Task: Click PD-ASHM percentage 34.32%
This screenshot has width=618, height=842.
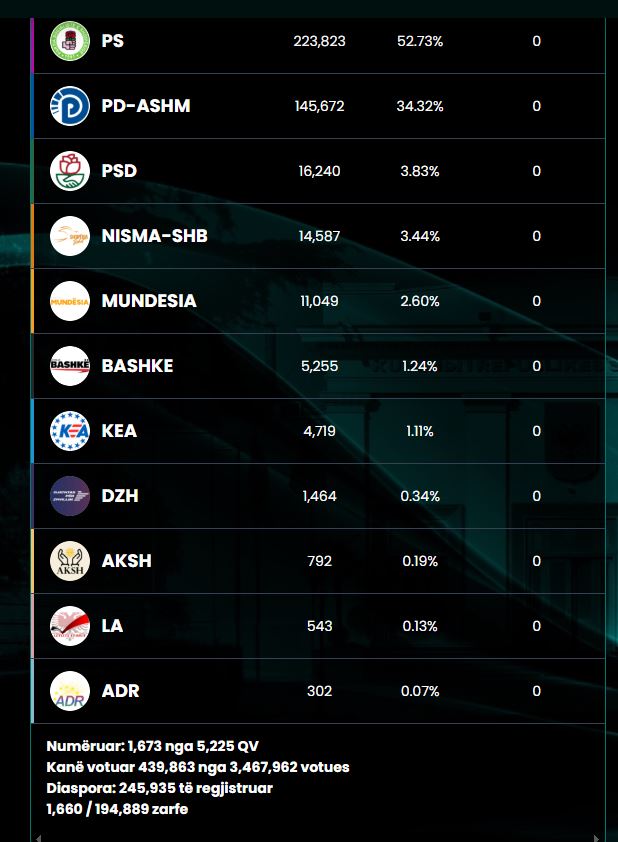Action: click(420, 106)
